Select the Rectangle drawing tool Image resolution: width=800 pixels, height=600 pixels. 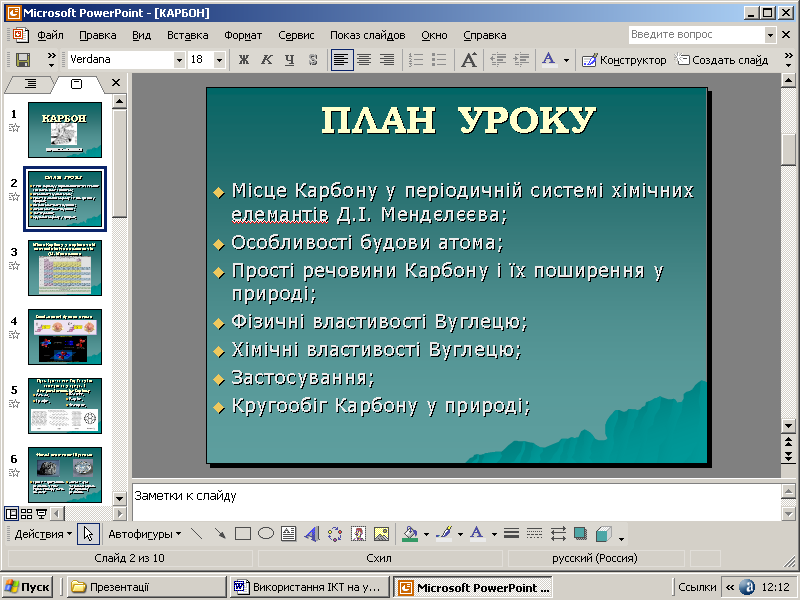pyautogui.click(x=243, y=534)
